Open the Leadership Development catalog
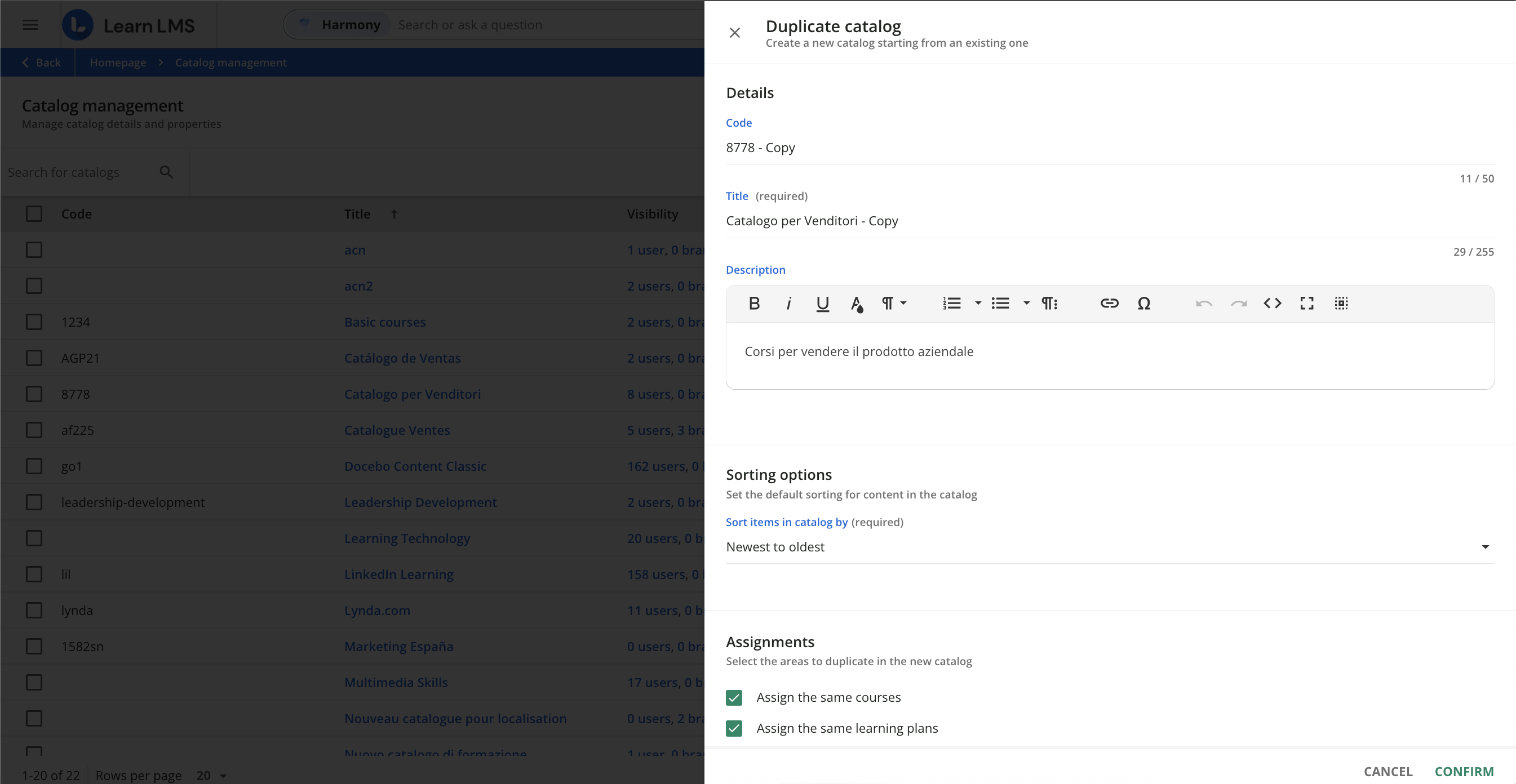 421,502
